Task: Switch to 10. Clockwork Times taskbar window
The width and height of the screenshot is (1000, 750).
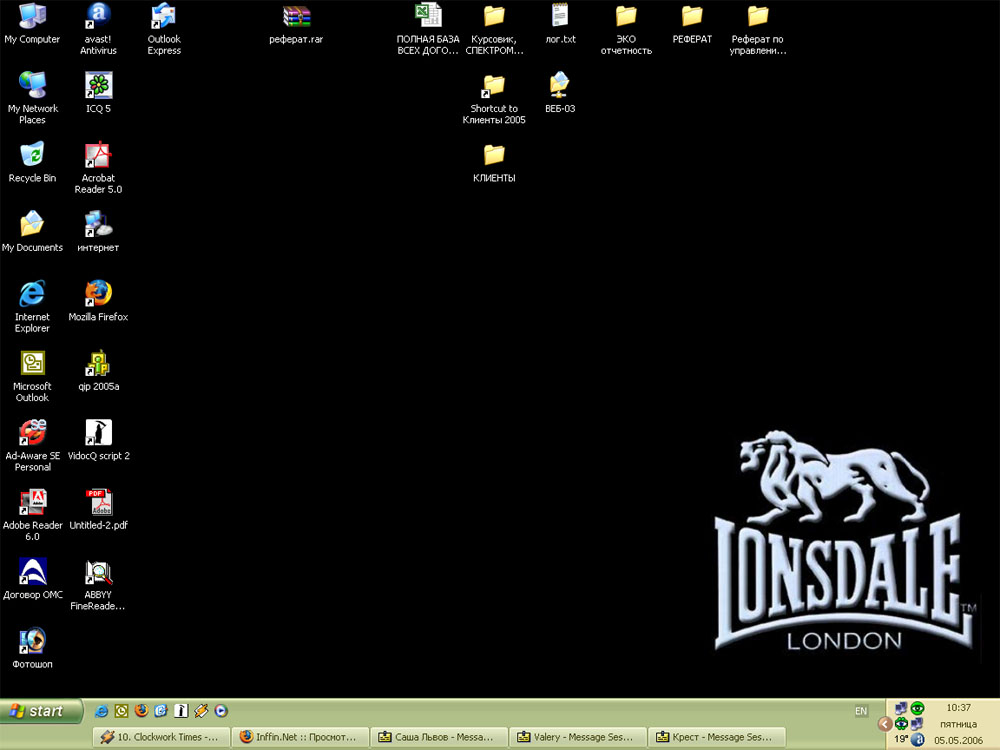Action: [x=161, y=737]
